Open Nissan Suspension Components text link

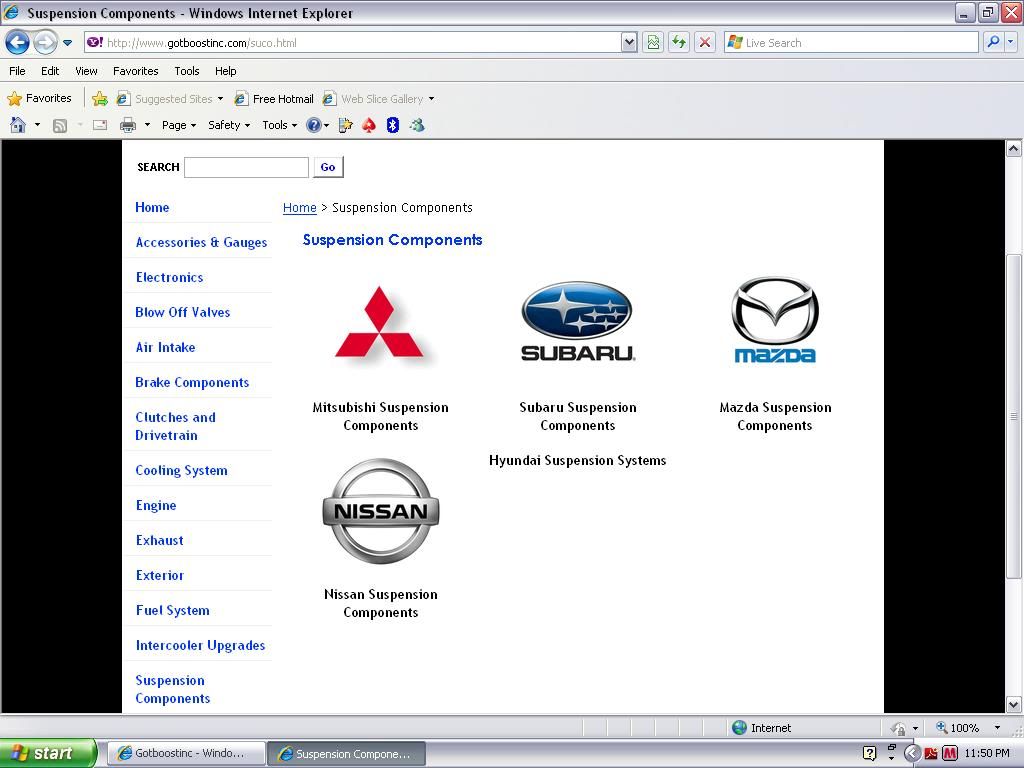coord(381,603)
